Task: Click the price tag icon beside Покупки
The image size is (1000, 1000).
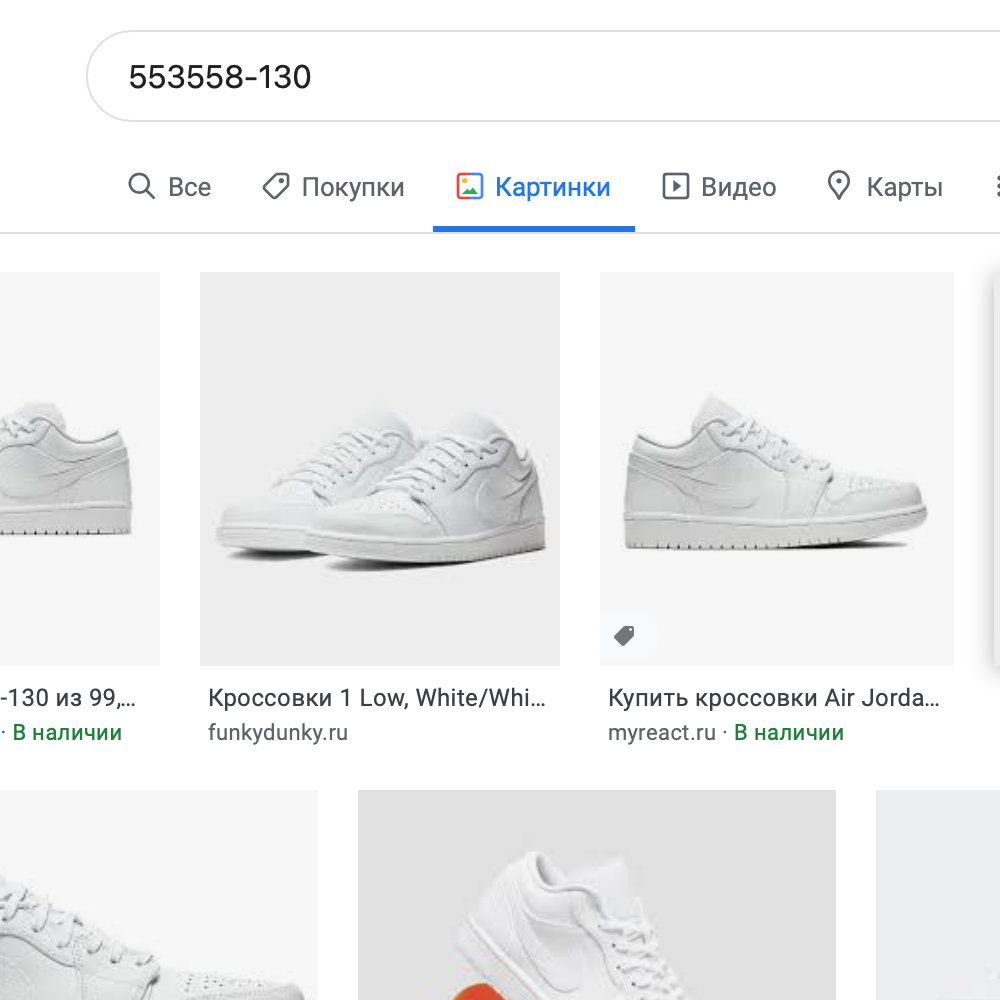Action: point(275,187)
